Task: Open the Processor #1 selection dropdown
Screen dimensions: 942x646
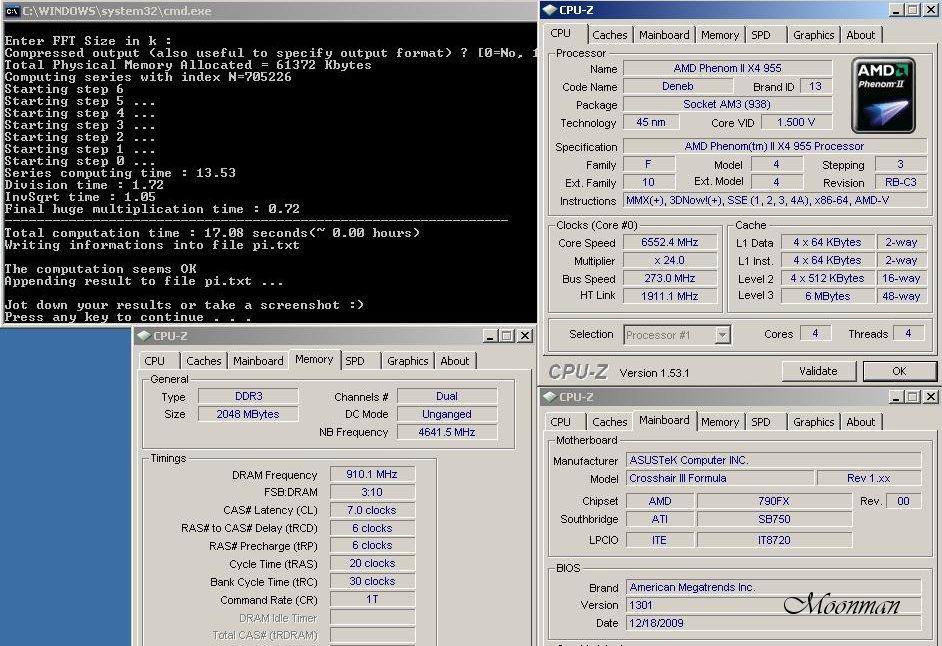Action: [x=723, y=335]
